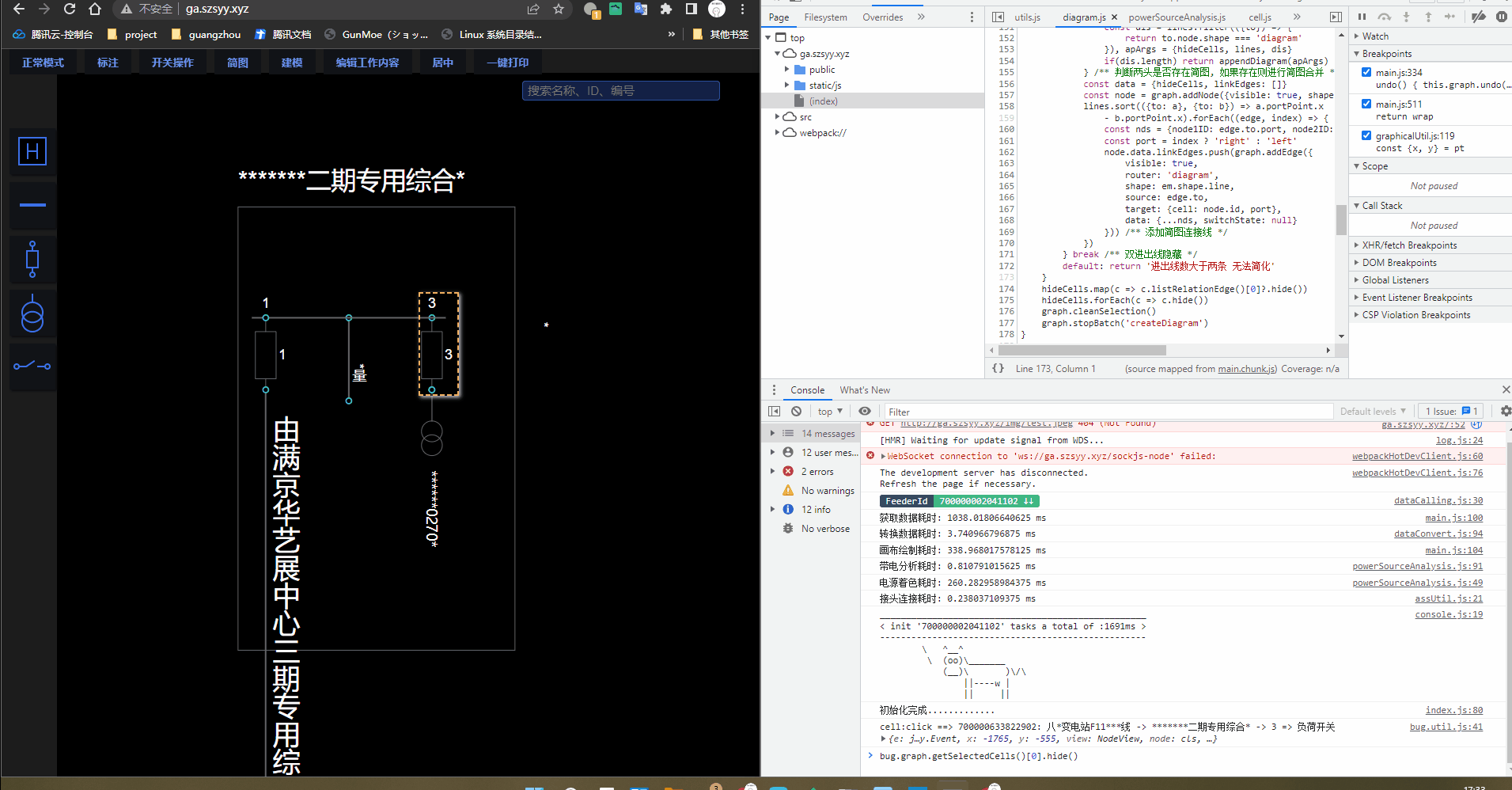Uncheck the main.js:511 breakpoint
Image resolution: width=1512 pixels, height=790 pixels.
coord(1366,103)
